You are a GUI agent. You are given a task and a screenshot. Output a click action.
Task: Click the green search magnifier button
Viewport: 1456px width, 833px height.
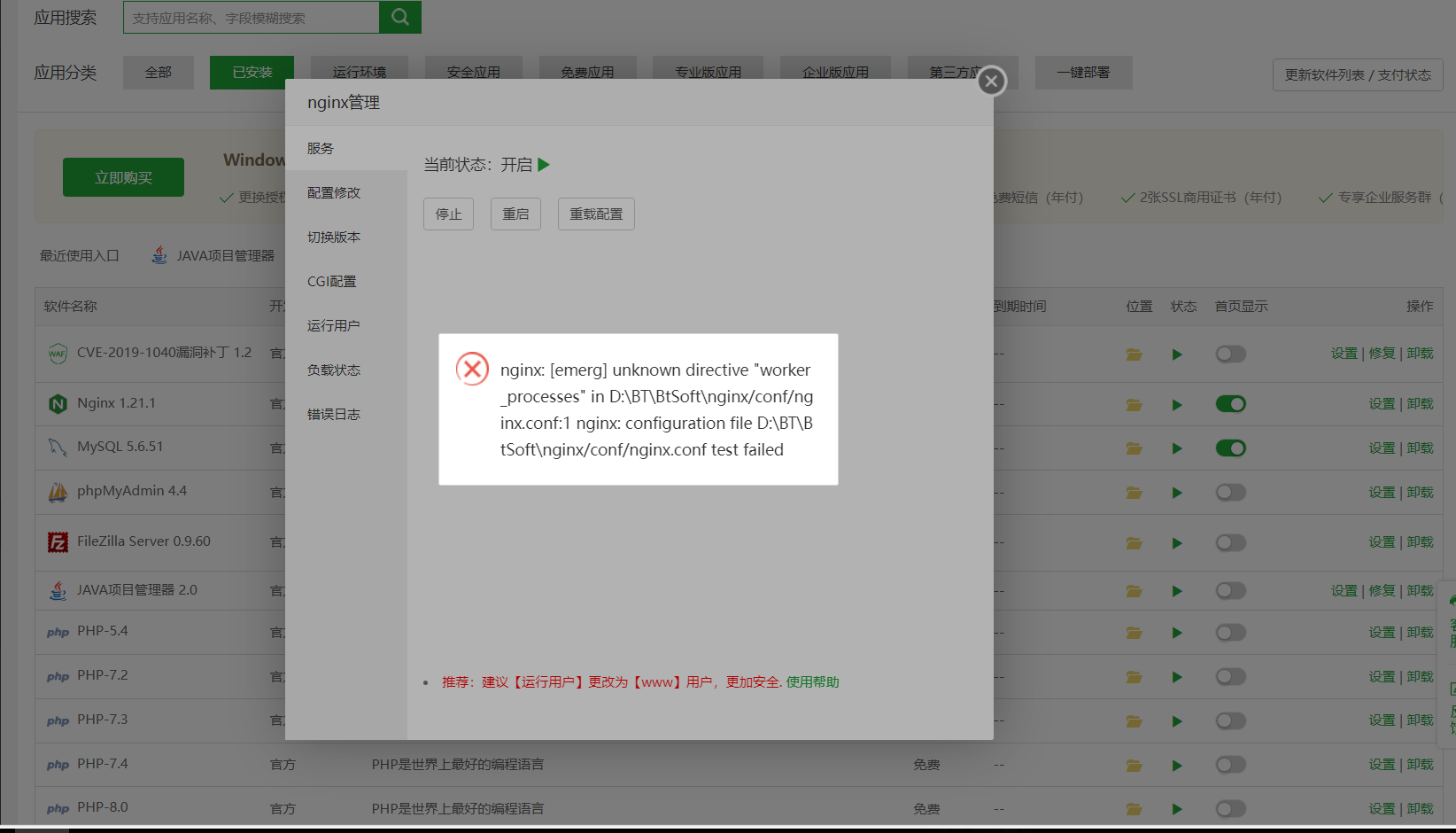click(x=399, y=17)
